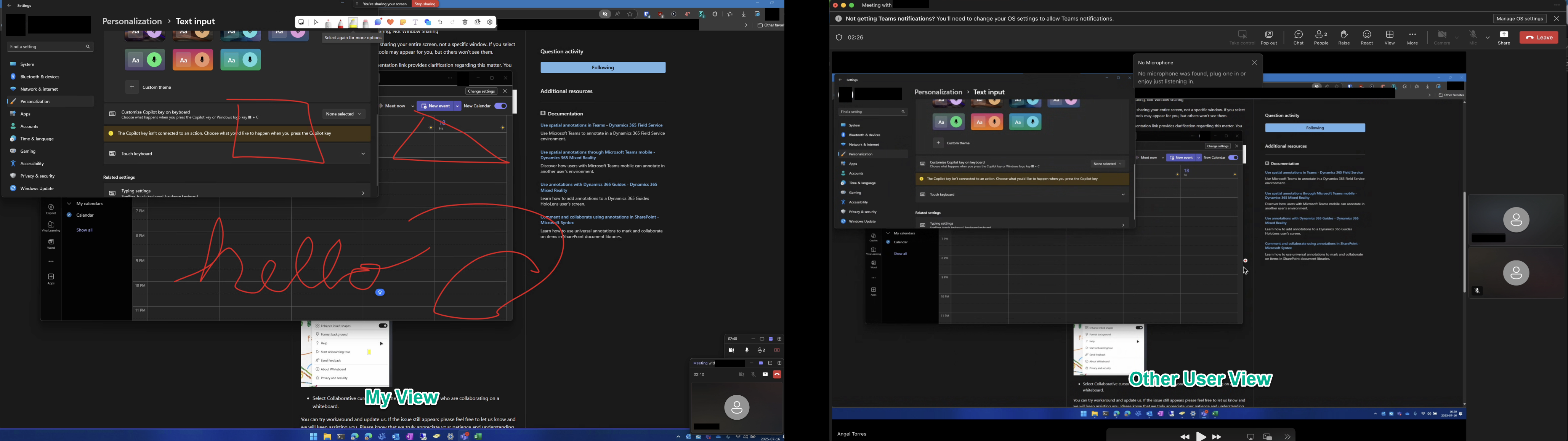
Task: Raise hand in the Teams meeting
Action: [x=1344, y=37]
